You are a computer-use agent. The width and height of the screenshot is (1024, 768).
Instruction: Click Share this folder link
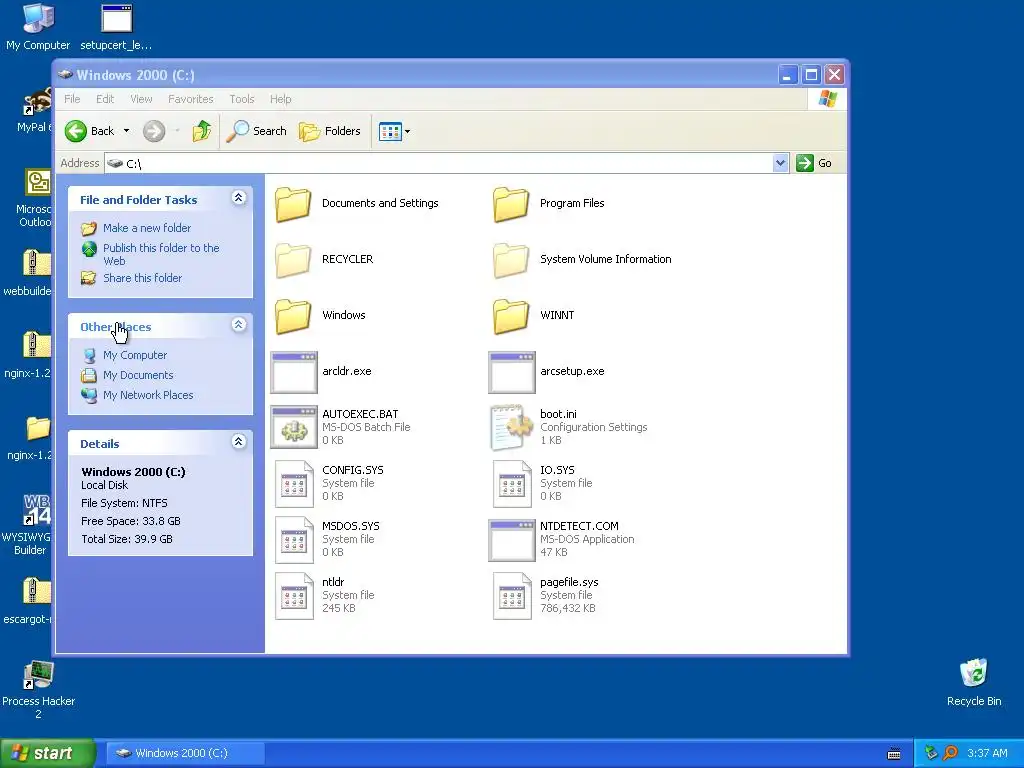142,278
